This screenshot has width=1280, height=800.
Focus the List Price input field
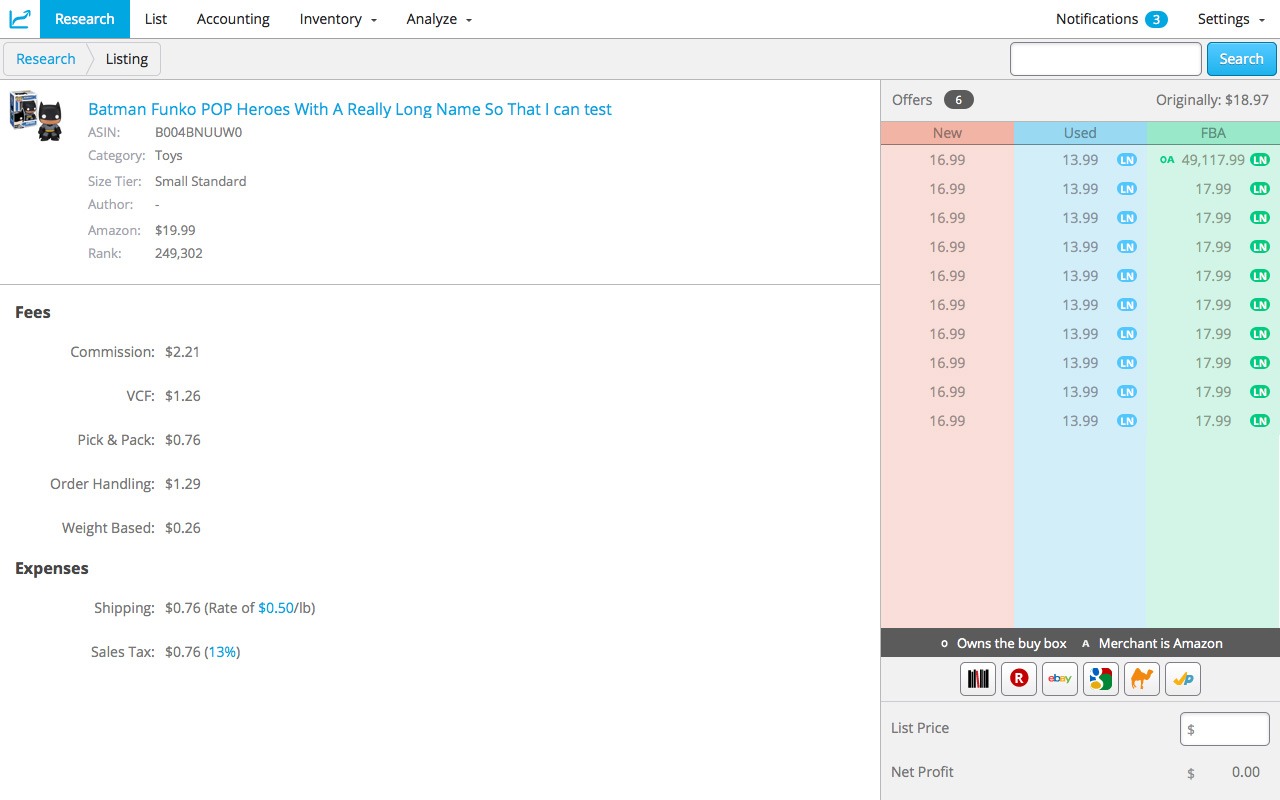coord(1225,729)
